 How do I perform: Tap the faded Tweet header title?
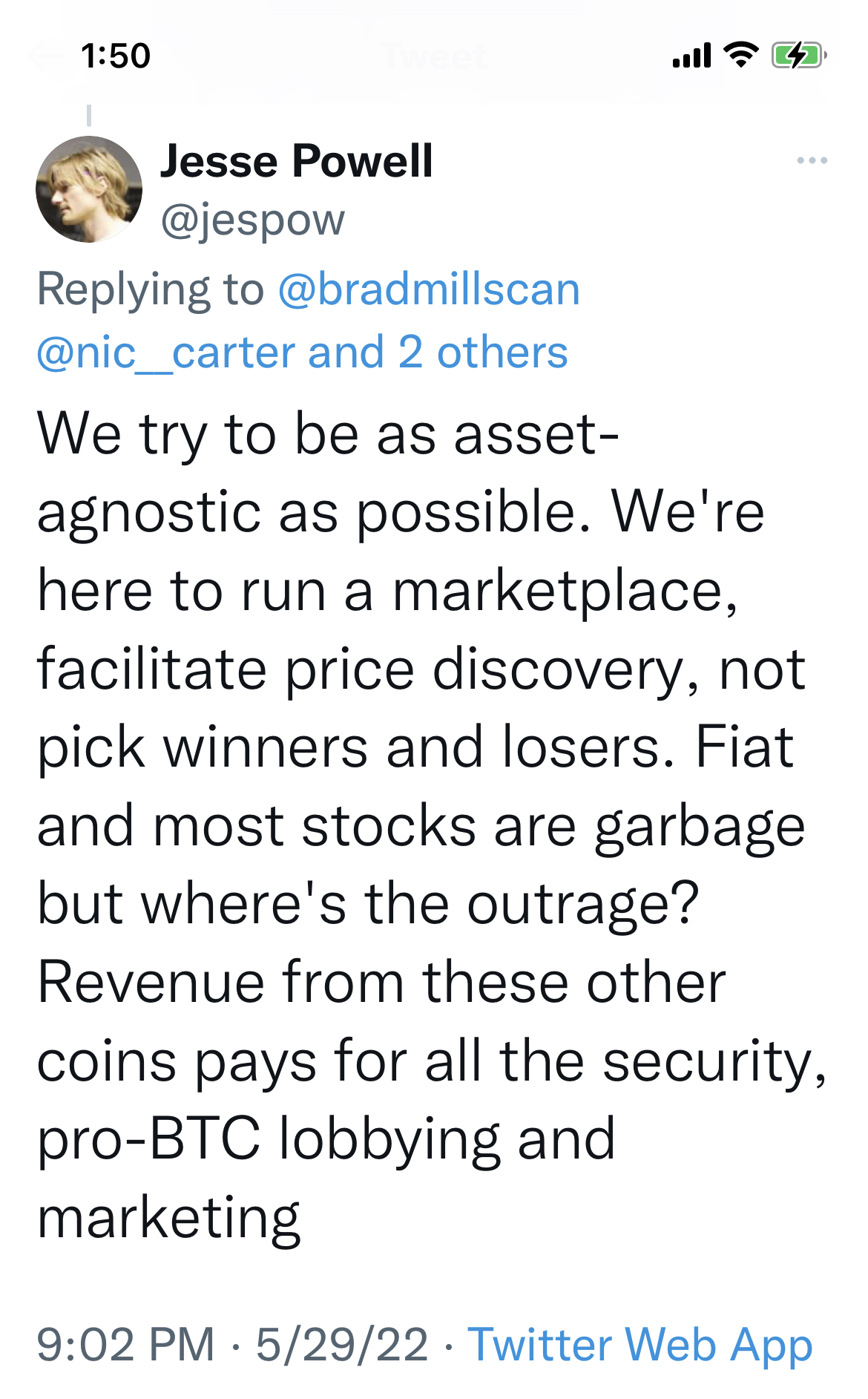pos(434,56)
